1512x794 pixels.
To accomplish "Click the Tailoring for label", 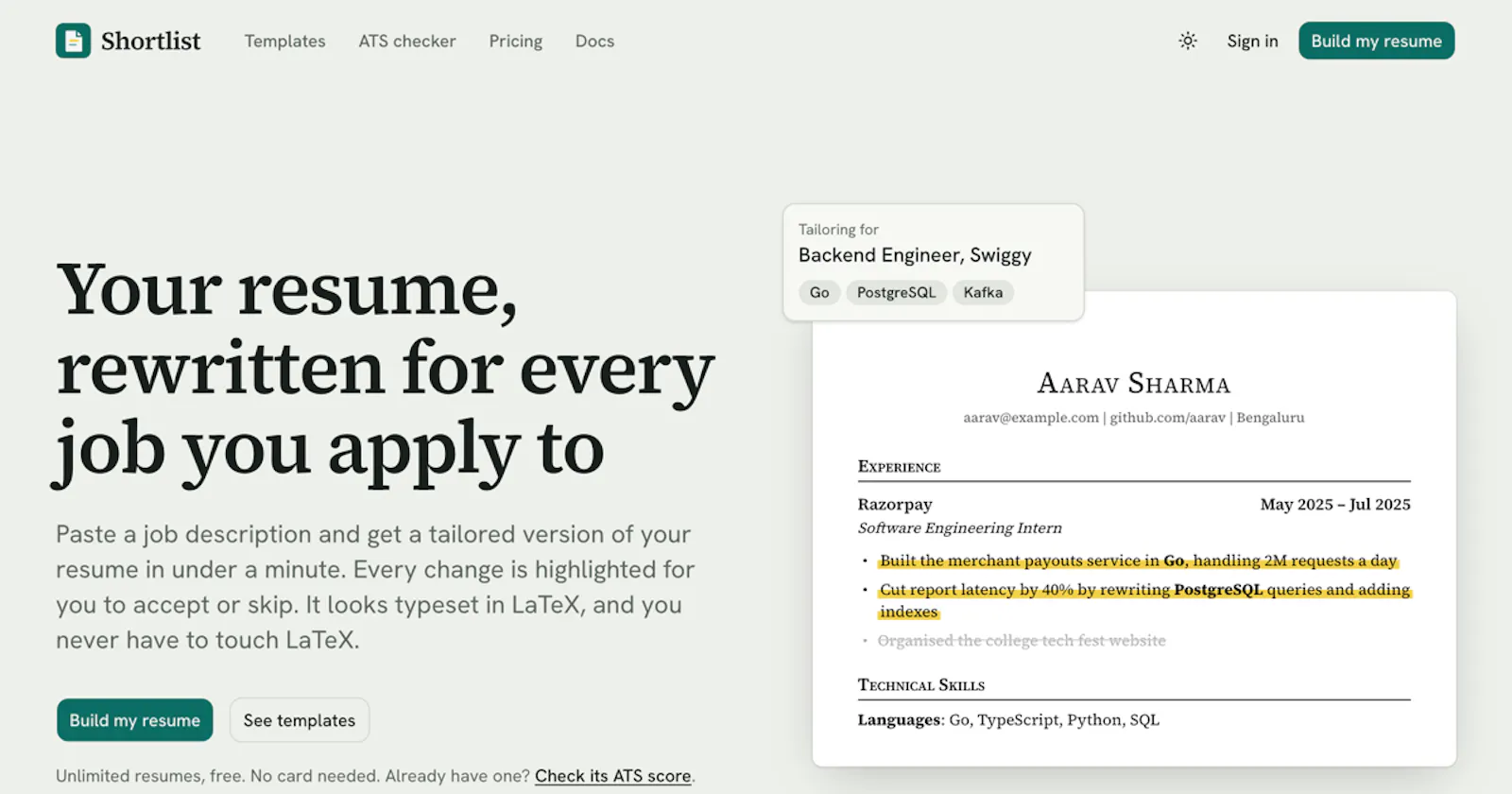I will click(x=838, y=230).
